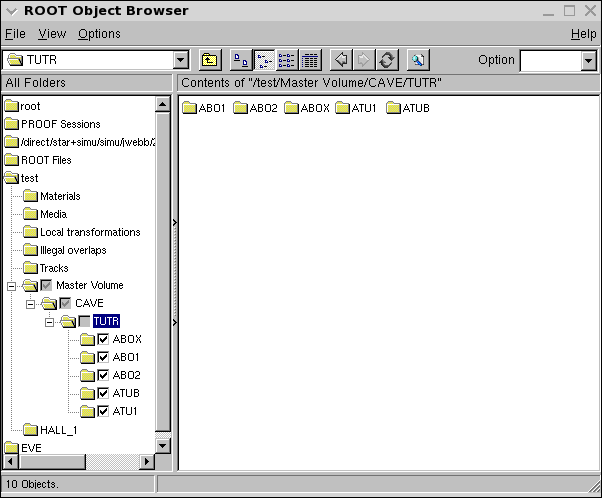Click the tree vertical scrollbar thumb
The image size is (602, 498).
point(163,272)
